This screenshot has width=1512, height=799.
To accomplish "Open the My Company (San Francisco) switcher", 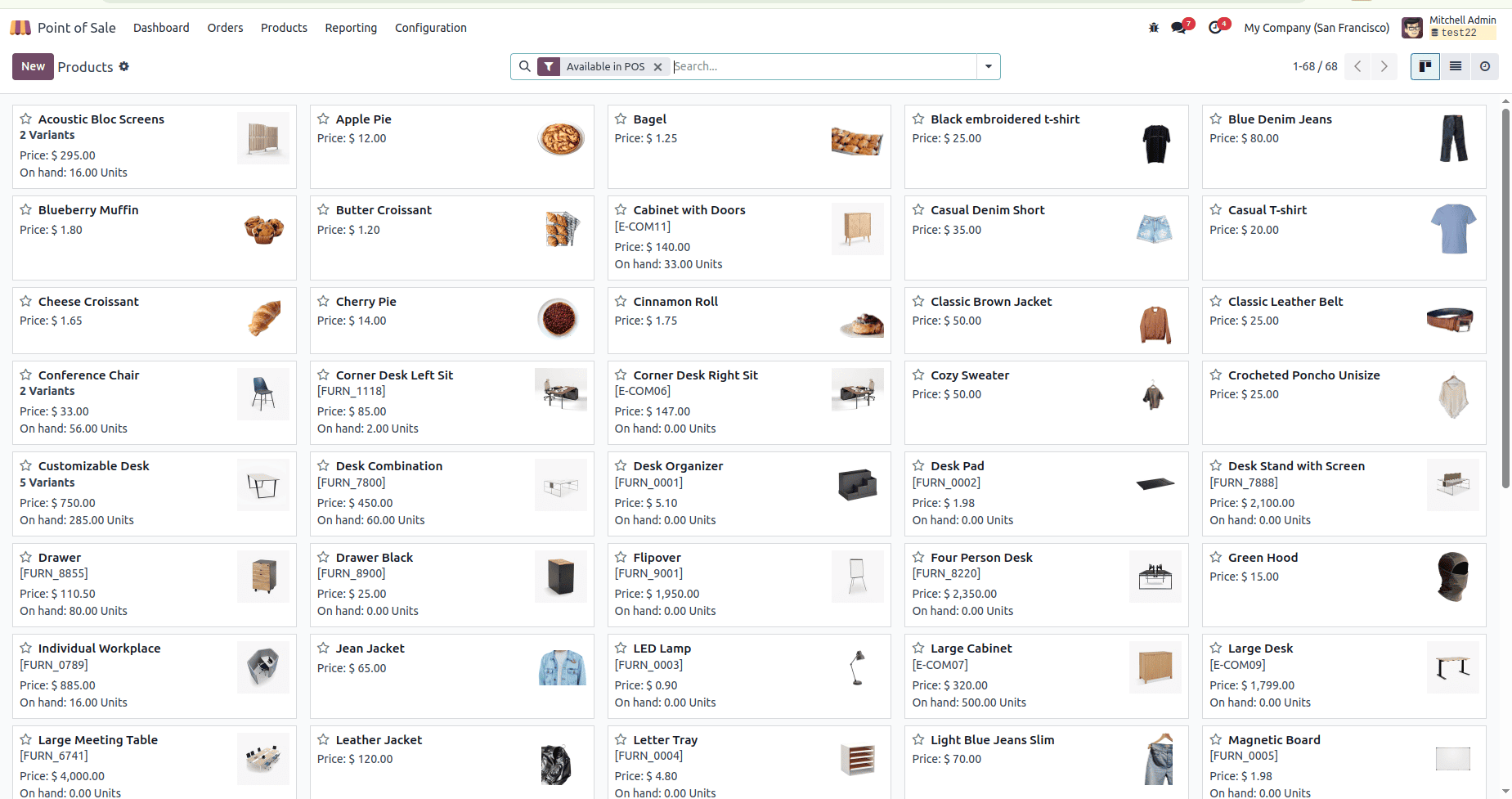I will click(1316, 28).
